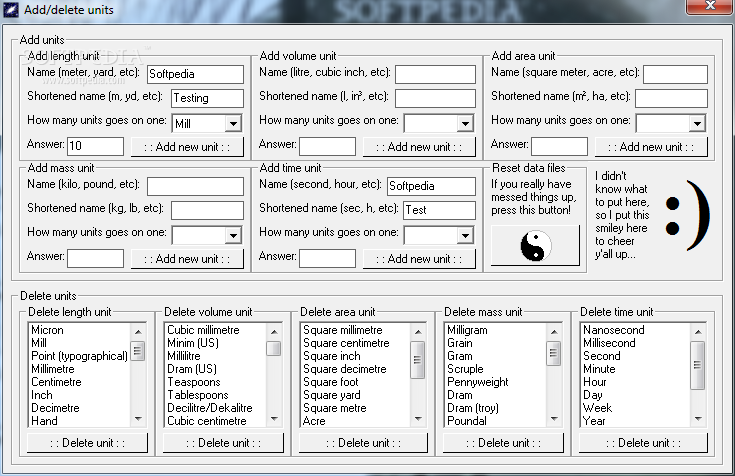Open the length unit 'Mill' dropdown

[233, 123]
